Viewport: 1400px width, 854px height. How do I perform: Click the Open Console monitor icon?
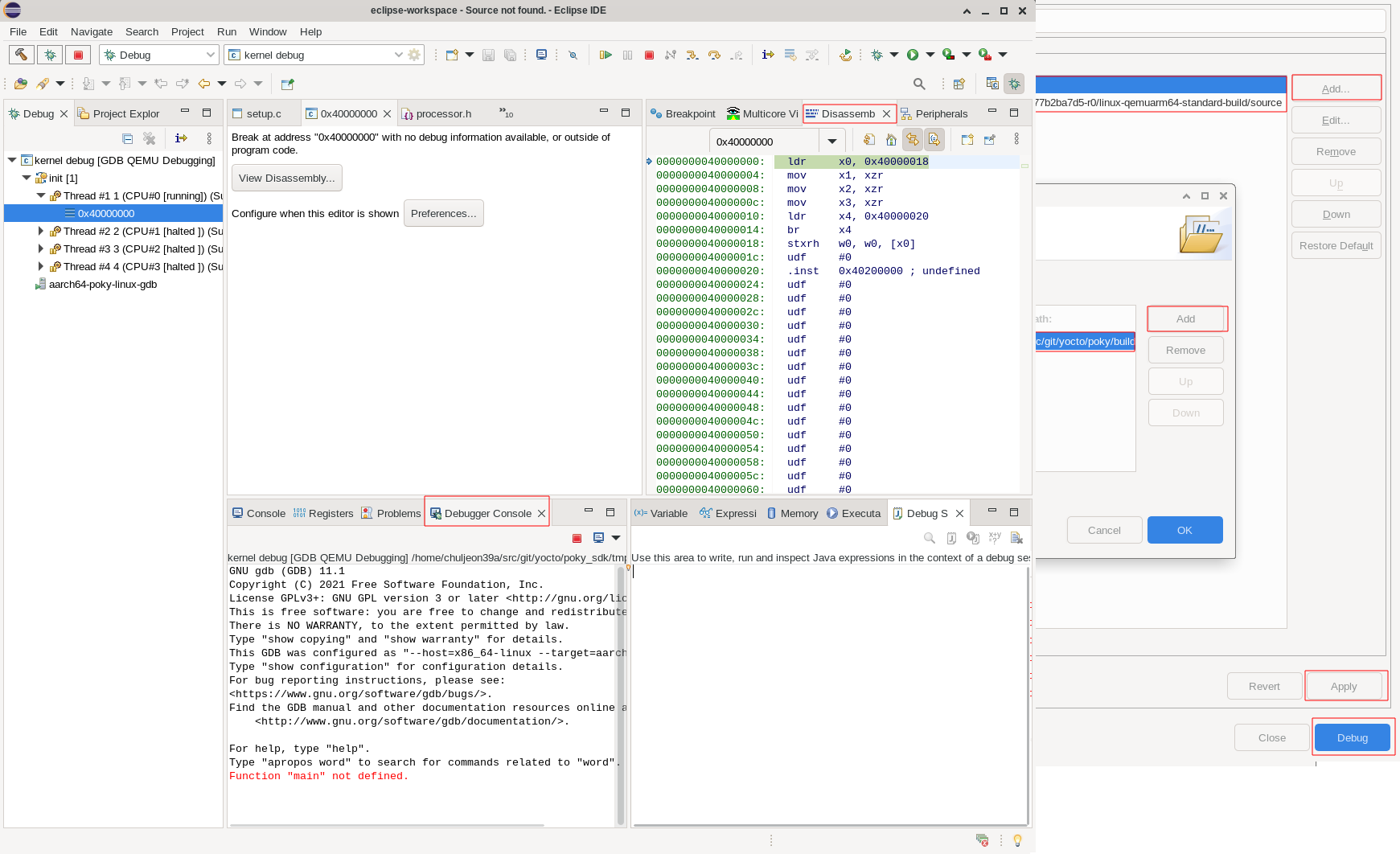point(541,55)
